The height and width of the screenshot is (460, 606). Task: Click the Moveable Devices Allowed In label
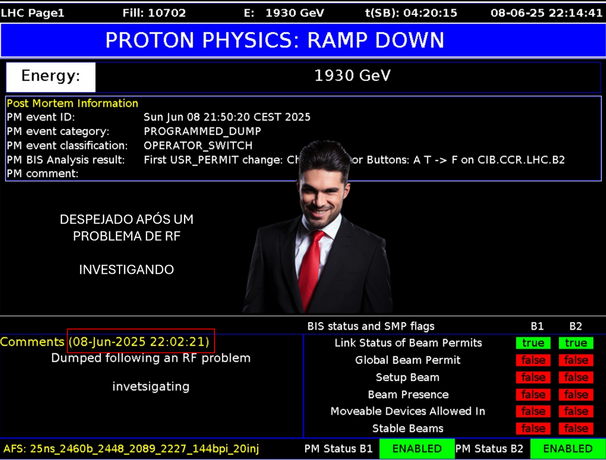[x=408, y=411]
